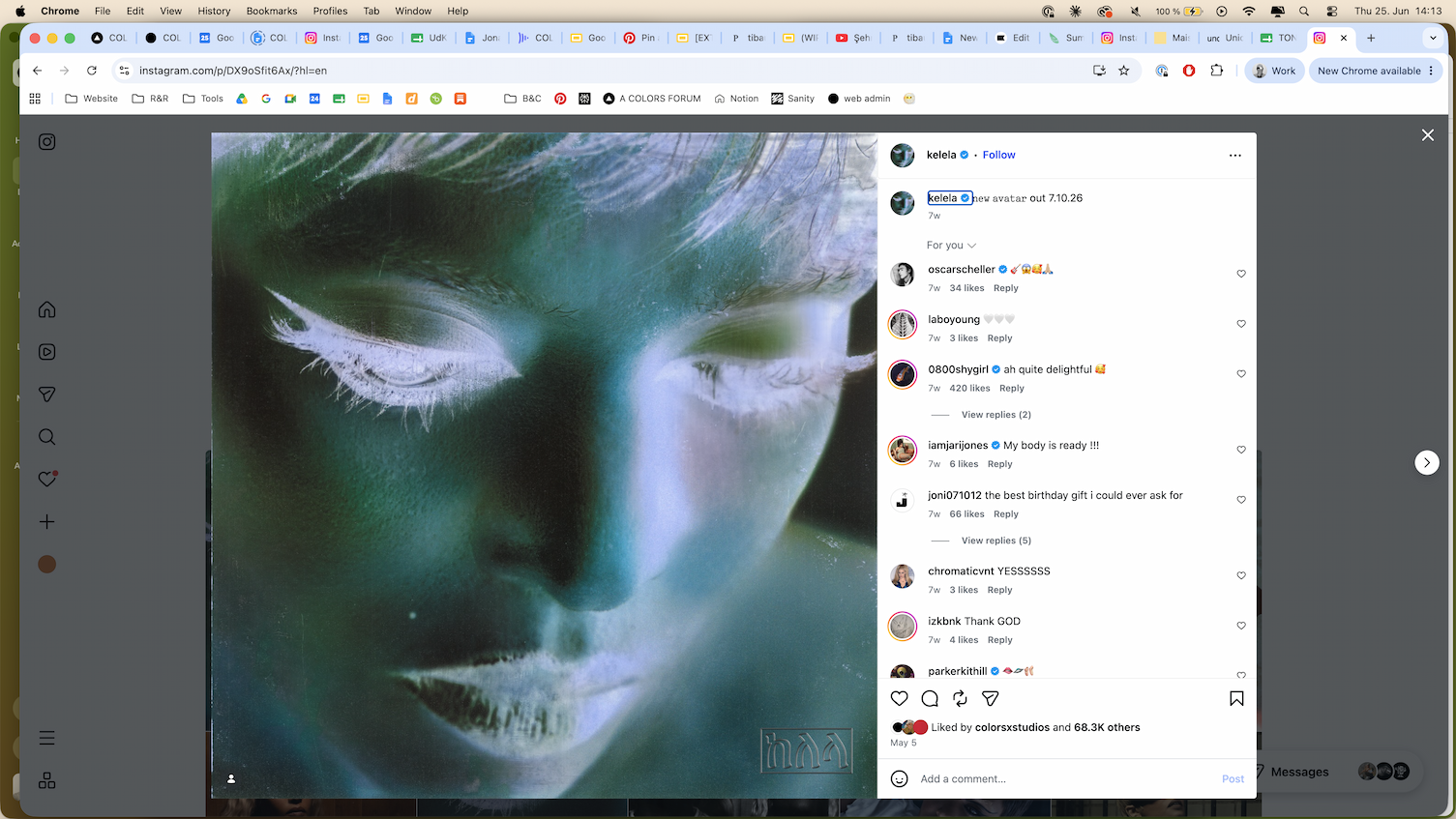Open the Profiles menu in menu bar

point(330,12)
